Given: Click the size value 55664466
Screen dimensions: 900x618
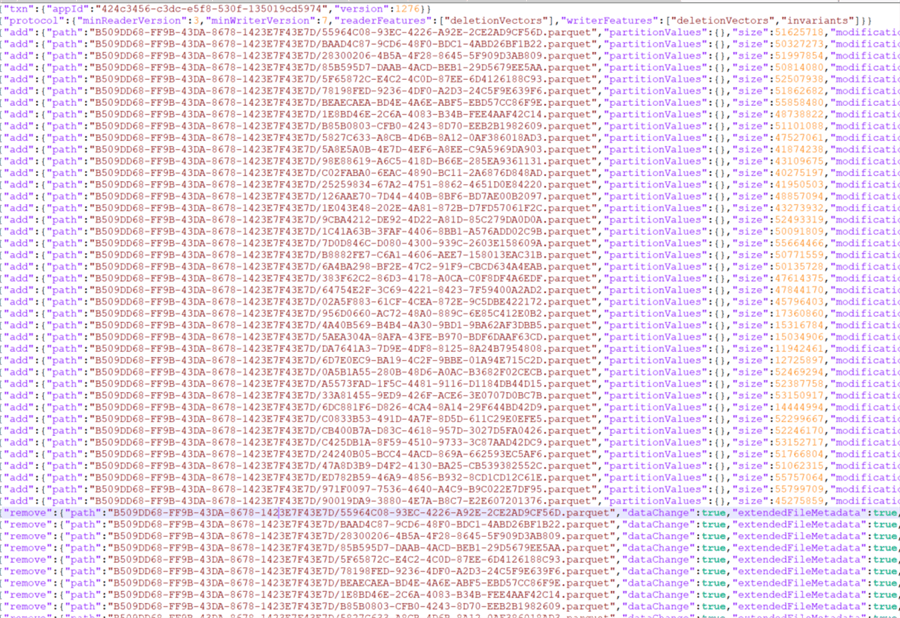Looking at the screenshot, I should tap(800, 243).
